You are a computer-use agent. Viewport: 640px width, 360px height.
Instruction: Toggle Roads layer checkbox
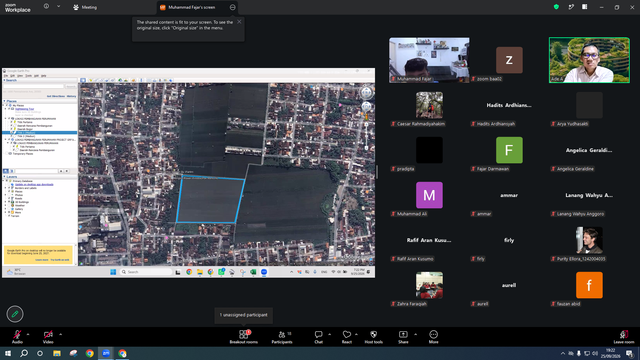coord(9,198)
